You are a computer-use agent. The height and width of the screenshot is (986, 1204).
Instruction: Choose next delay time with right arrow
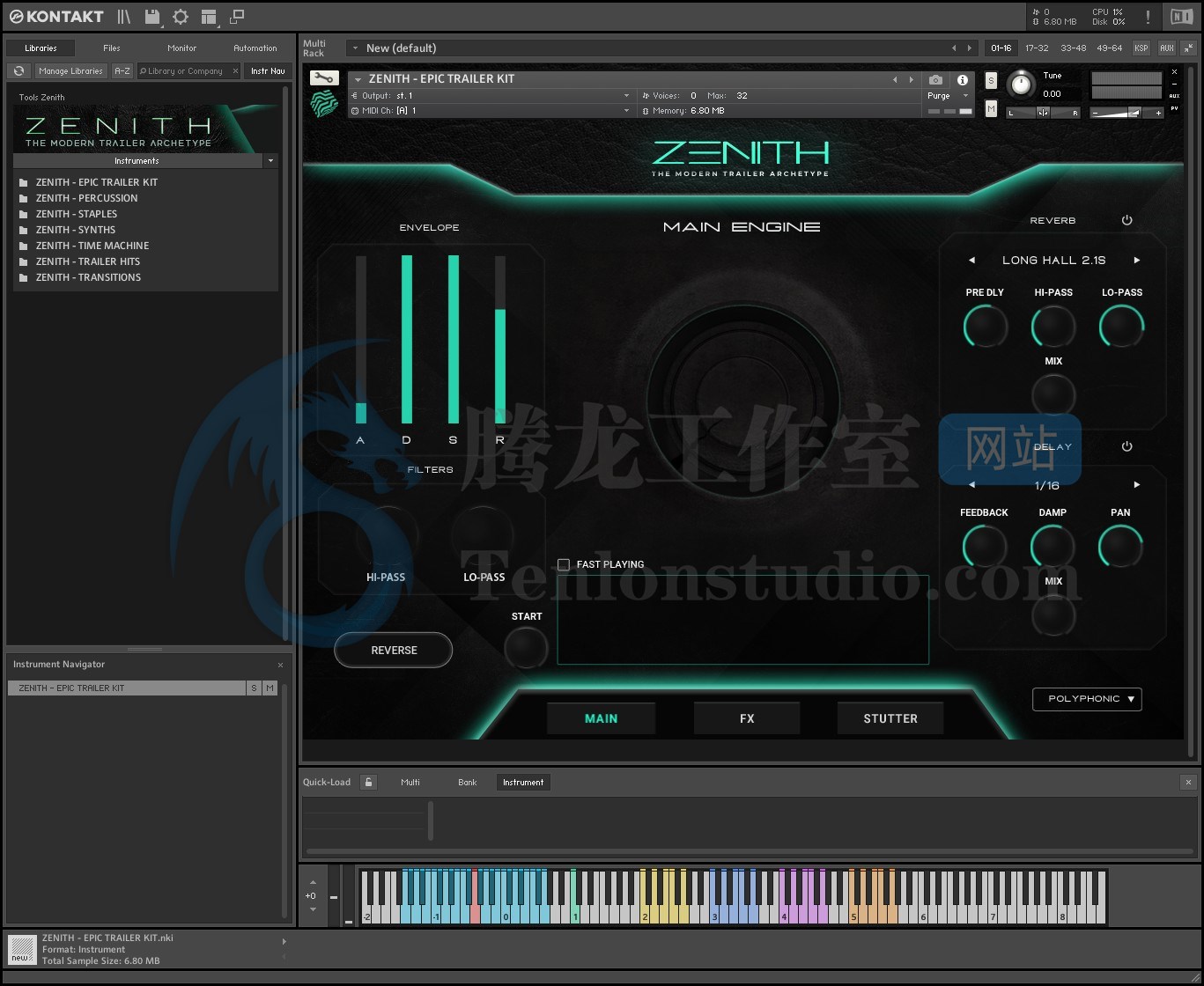[x=1137, y=485]
